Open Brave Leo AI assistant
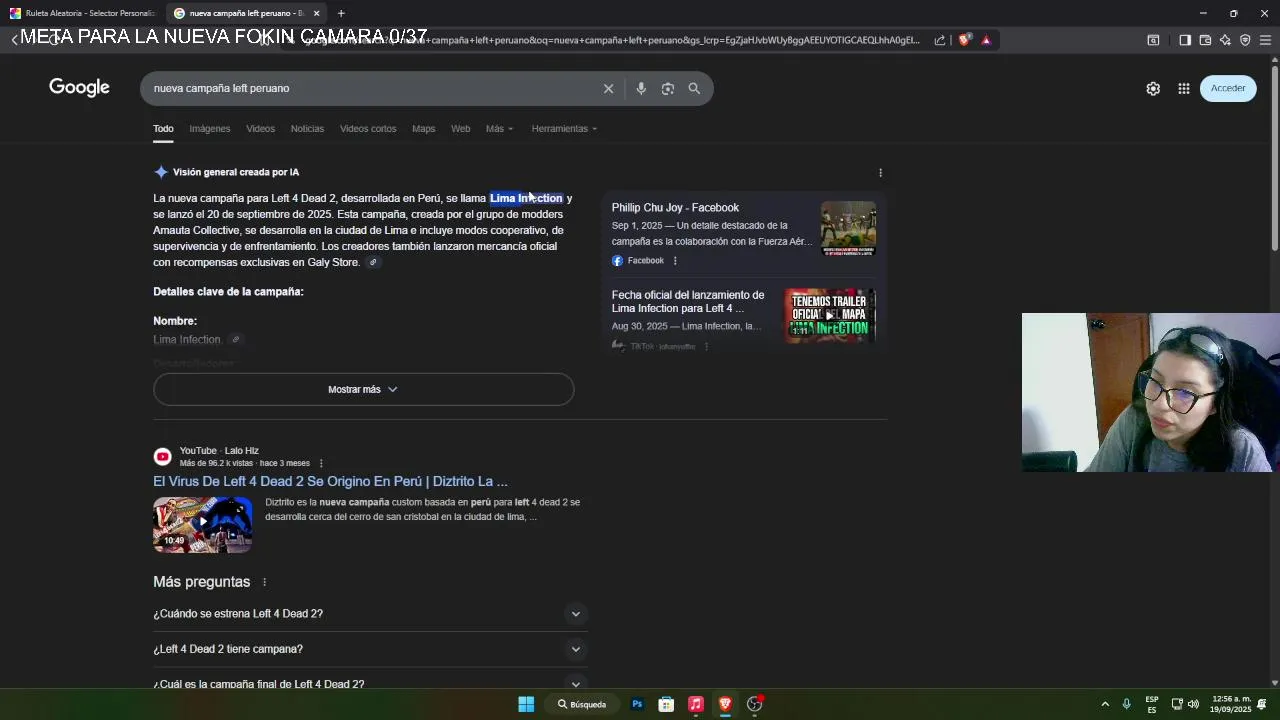The image size is (1280, 720). (1225, 40)
